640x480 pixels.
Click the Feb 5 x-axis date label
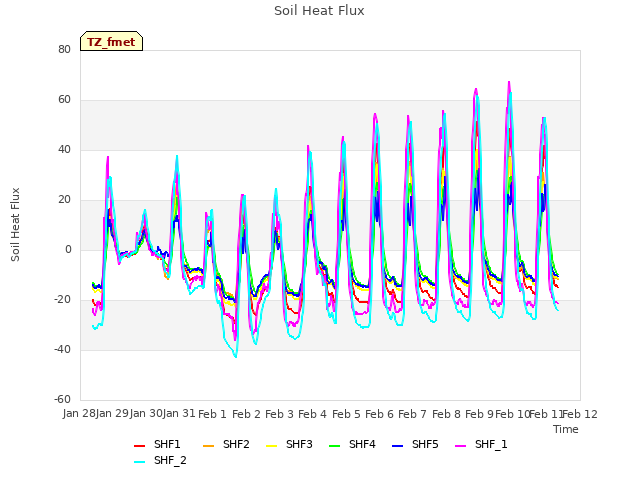tap(346, 414)
